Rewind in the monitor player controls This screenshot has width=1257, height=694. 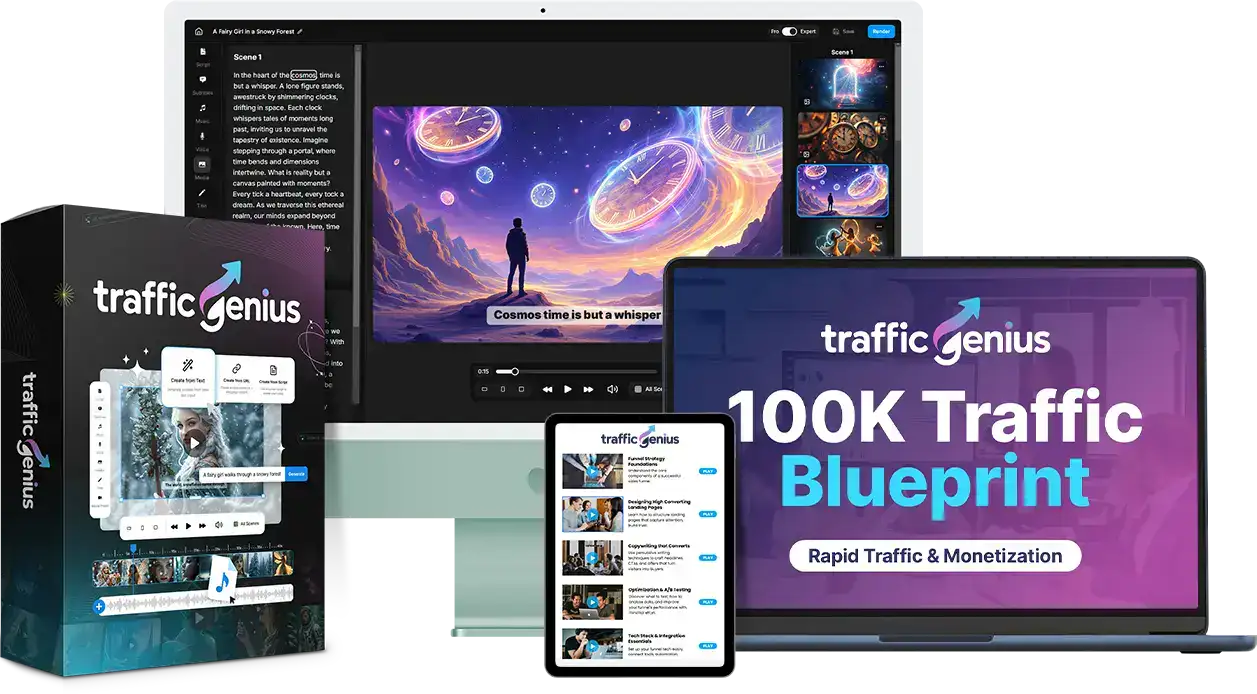pos(547,389)
